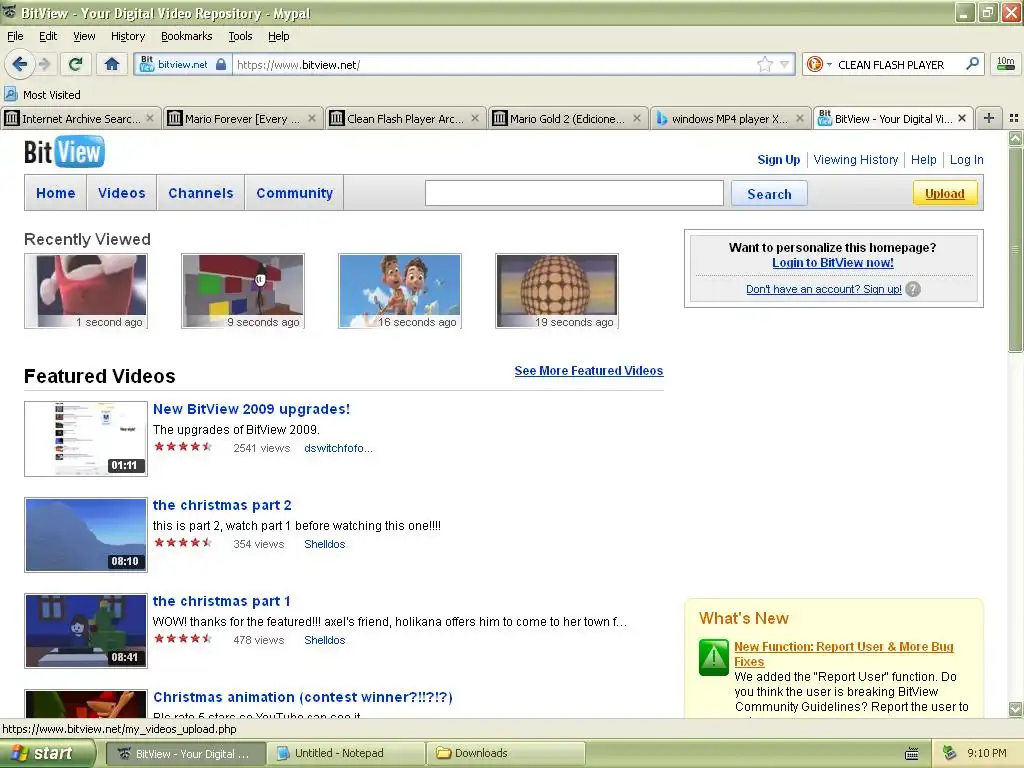The width and height of the screenshot is (1024, 768).
Task: Open the View menu
Action: point(84,36)
